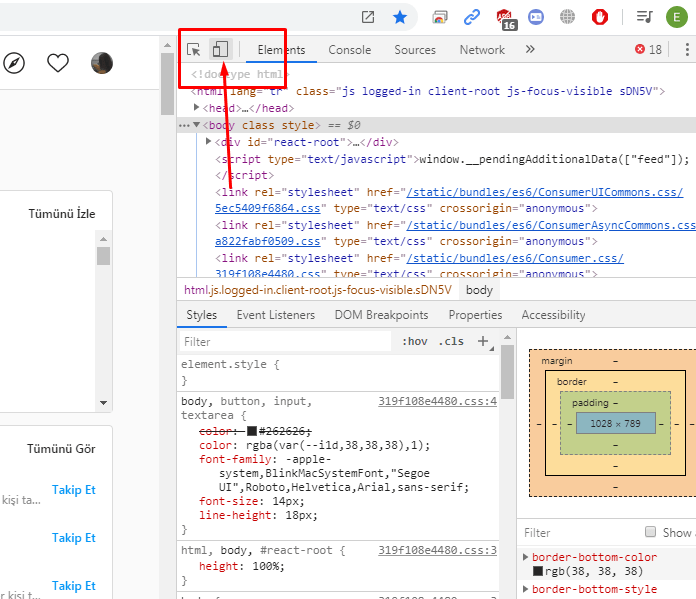Viewport: 696px width, 599px height.
Task: Click the first Takip Et button
Action: point(74,490)
